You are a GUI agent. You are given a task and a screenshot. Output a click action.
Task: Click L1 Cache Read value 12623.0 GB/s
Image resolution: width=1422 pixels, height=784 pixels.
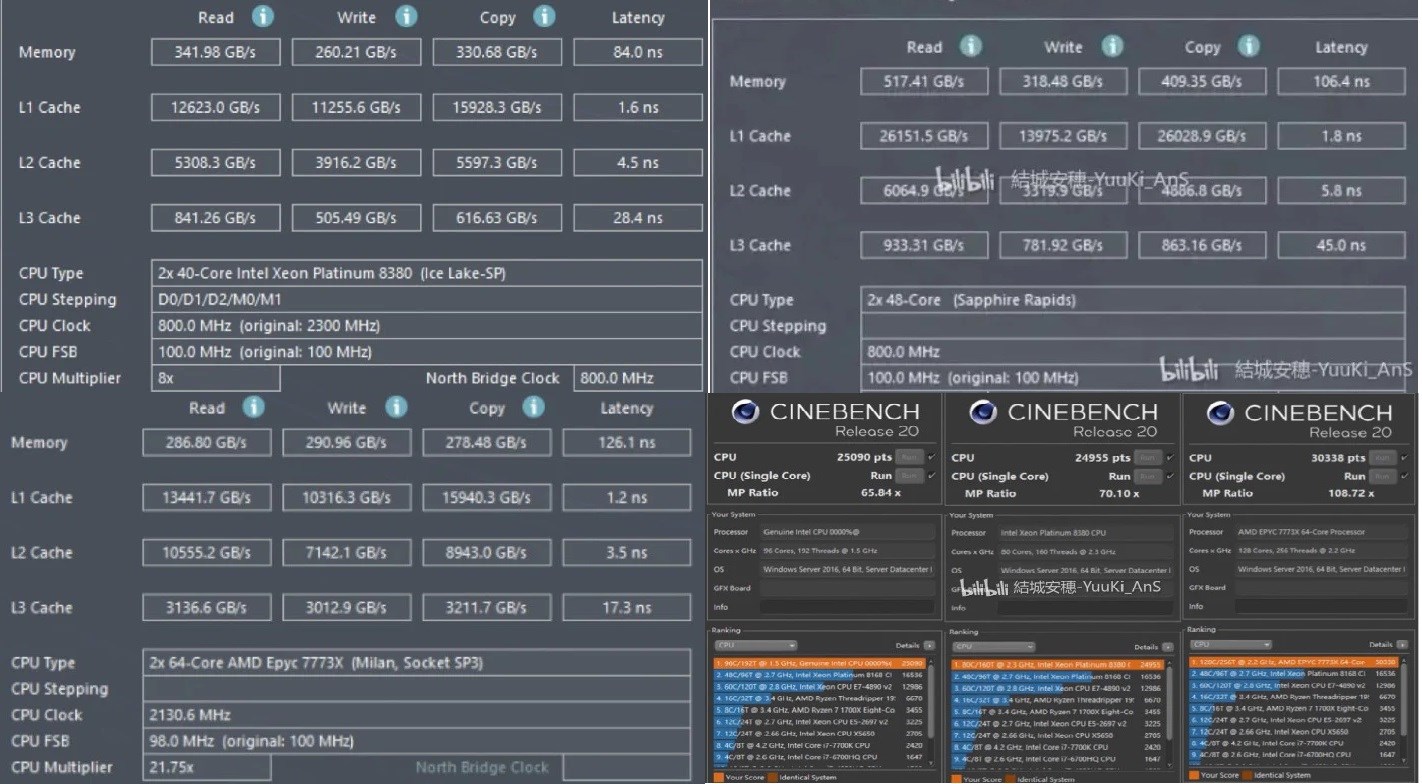click(x=215, y=107)
